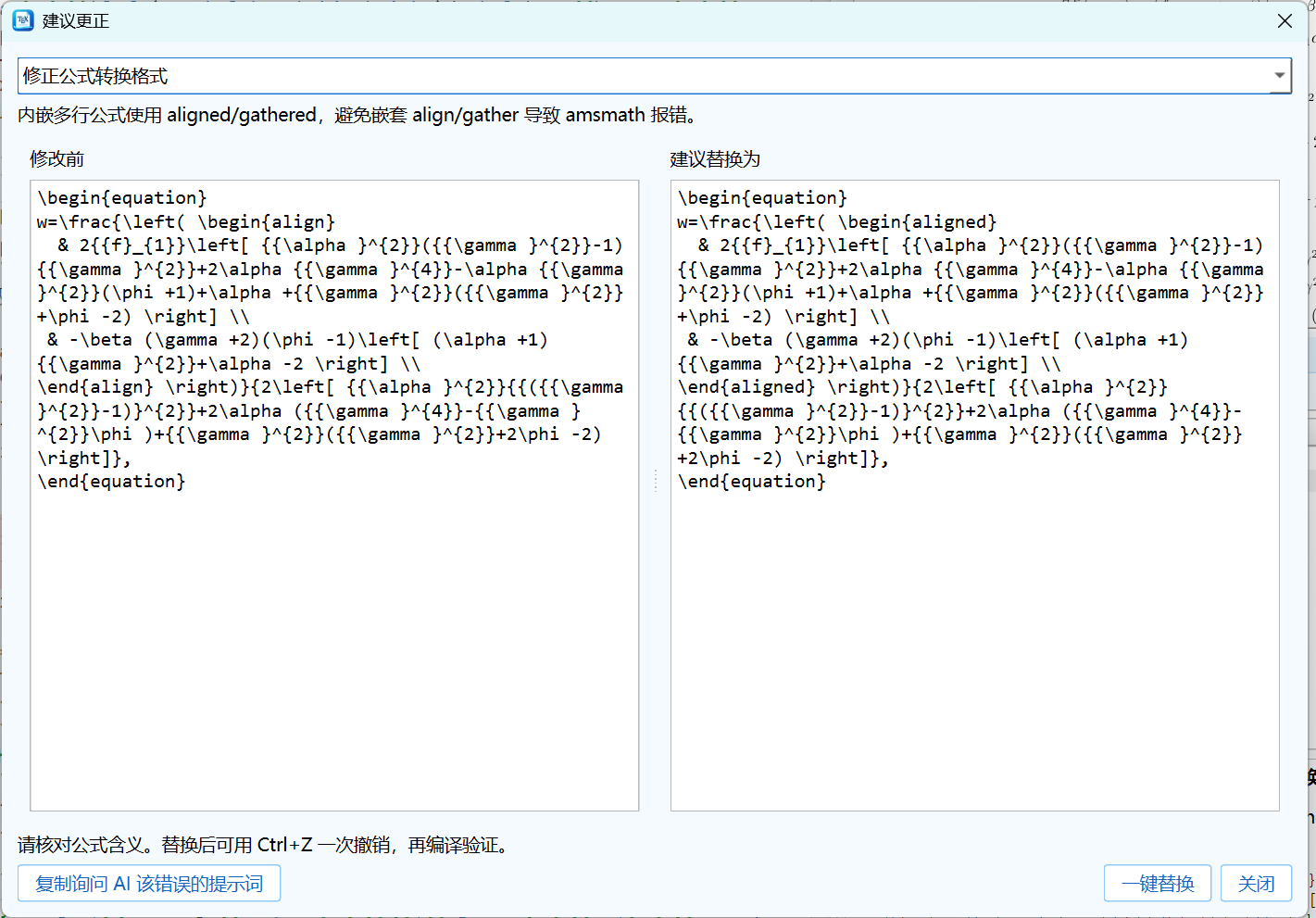The image size is (1316, 918).
Task: Copy the AI prompt via 复制询问 AI 该错误的提示词
Action: (149, 884)
